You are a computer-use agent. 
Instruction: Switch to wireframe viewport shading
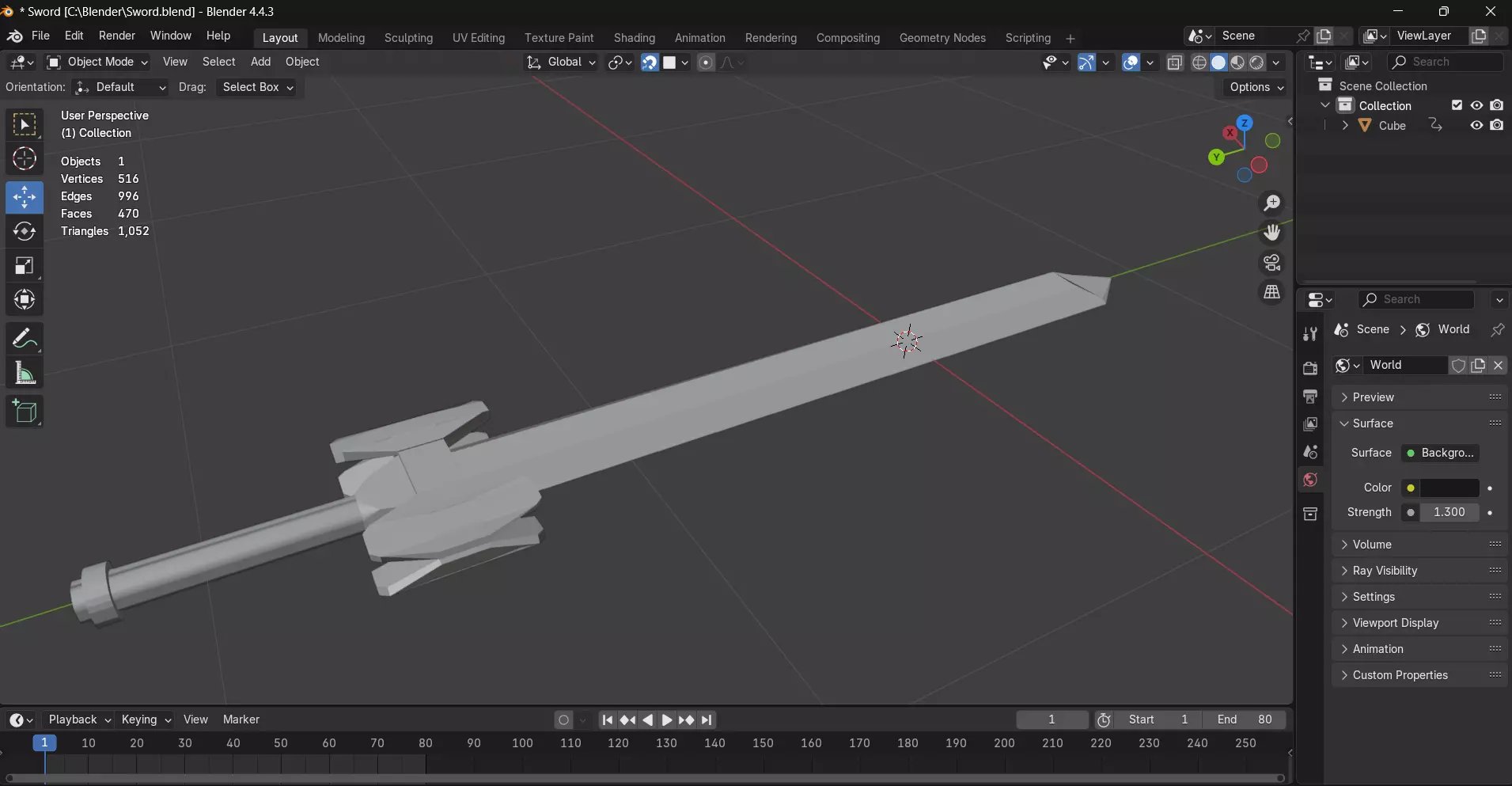[1199, 63]
